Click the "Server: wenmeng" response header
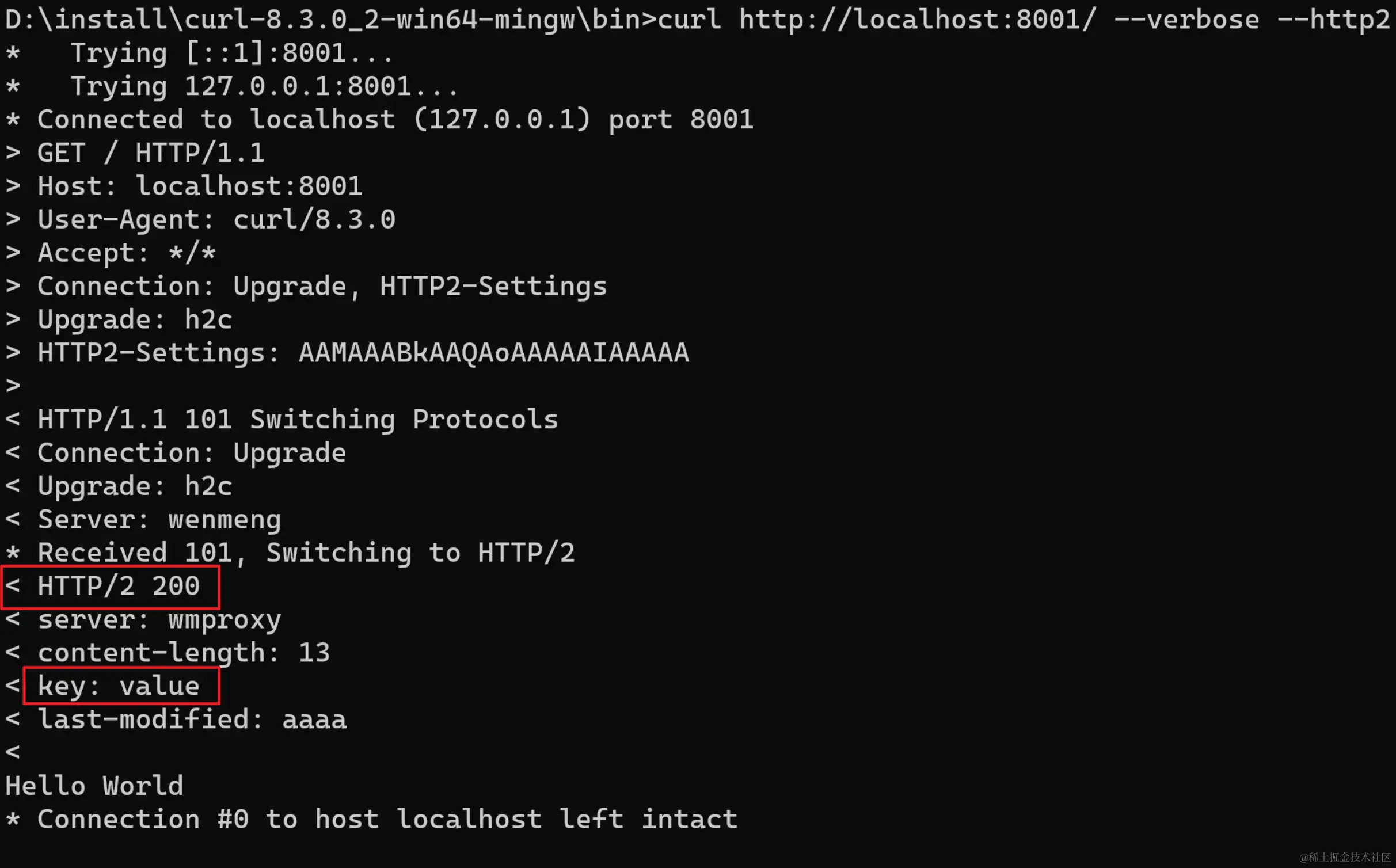This screenshot has width=1396, height=868. [x=159, y=520]
